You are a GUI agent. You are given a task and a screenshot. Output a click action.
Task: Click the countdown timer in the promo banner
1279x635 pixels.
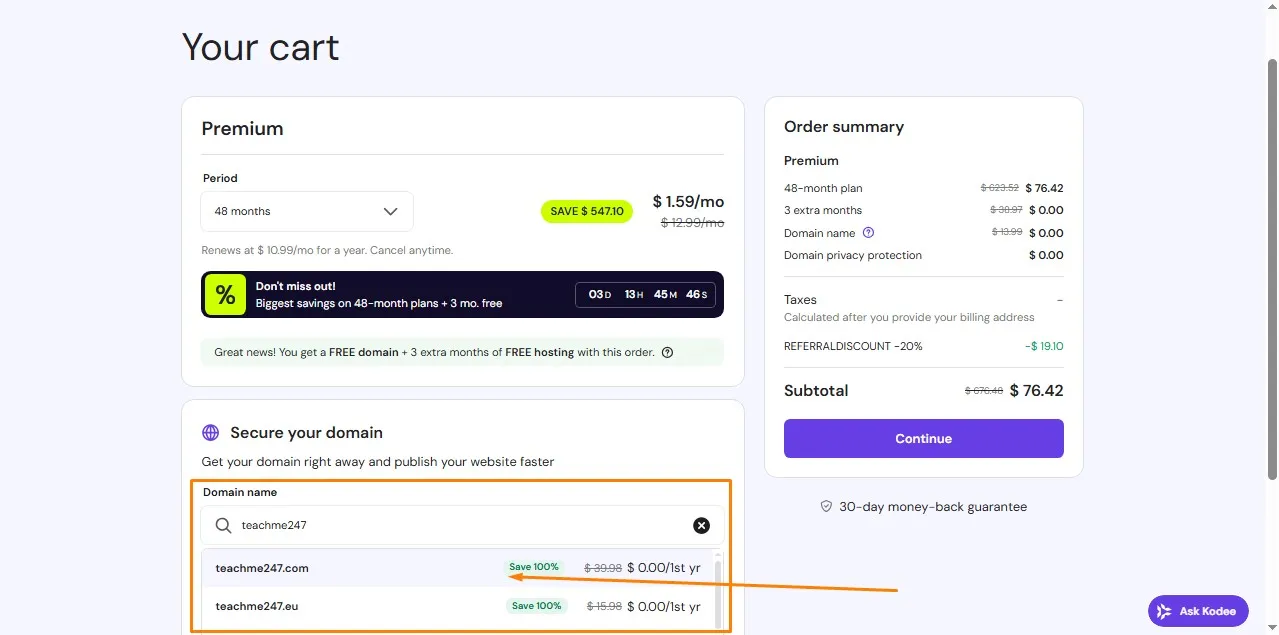click(x=645, y=294)
